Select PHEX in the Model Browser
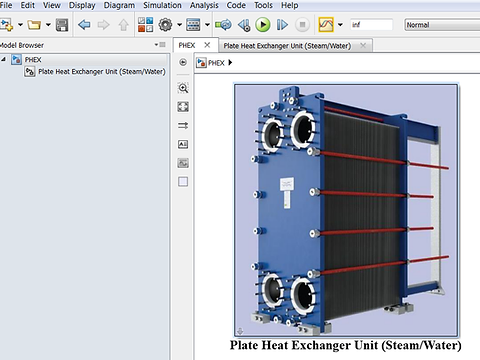 tap(33, 60)
